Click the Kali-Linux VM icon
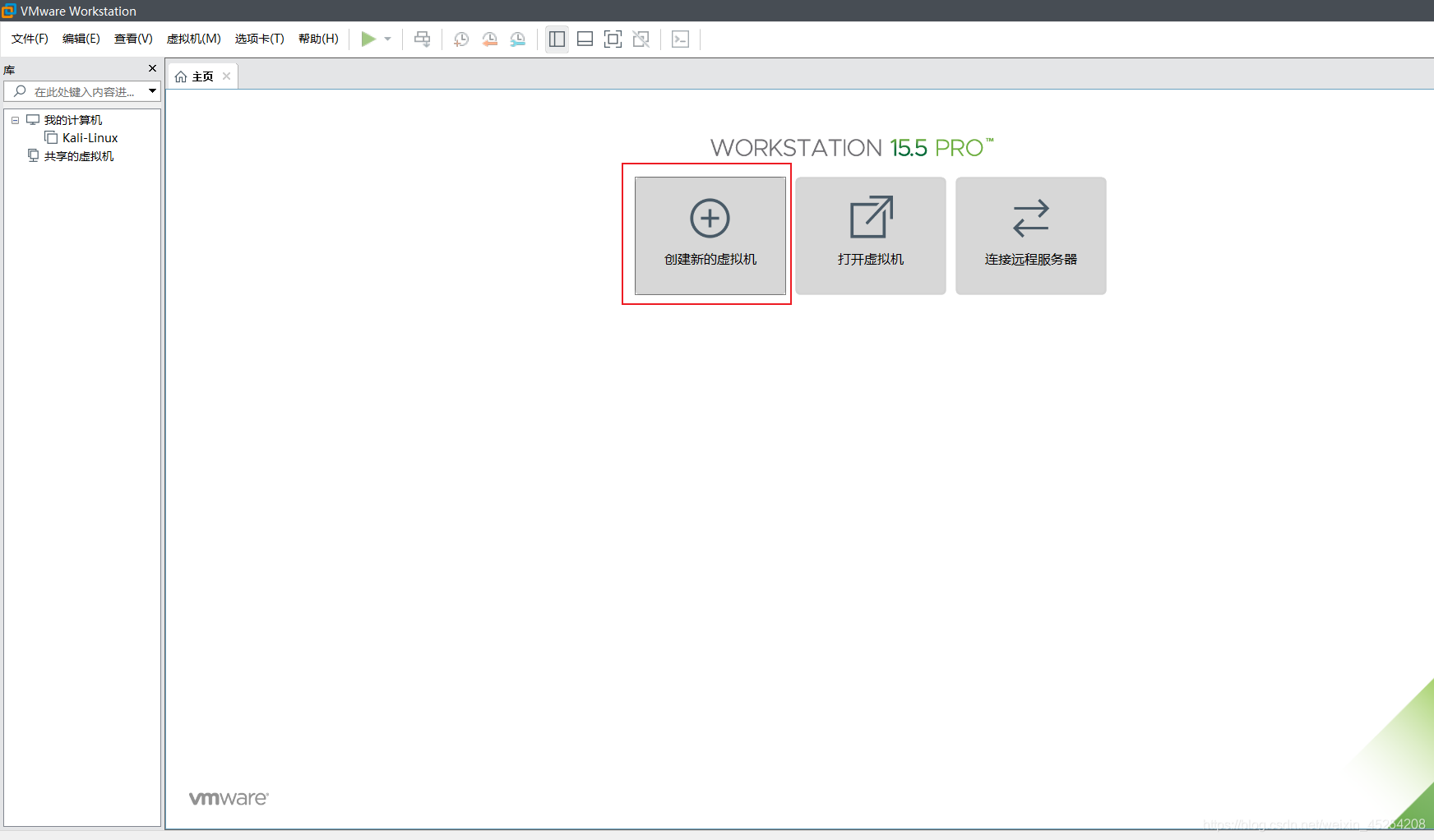Viewport: 1434px width, 840px height. point(51,137)
